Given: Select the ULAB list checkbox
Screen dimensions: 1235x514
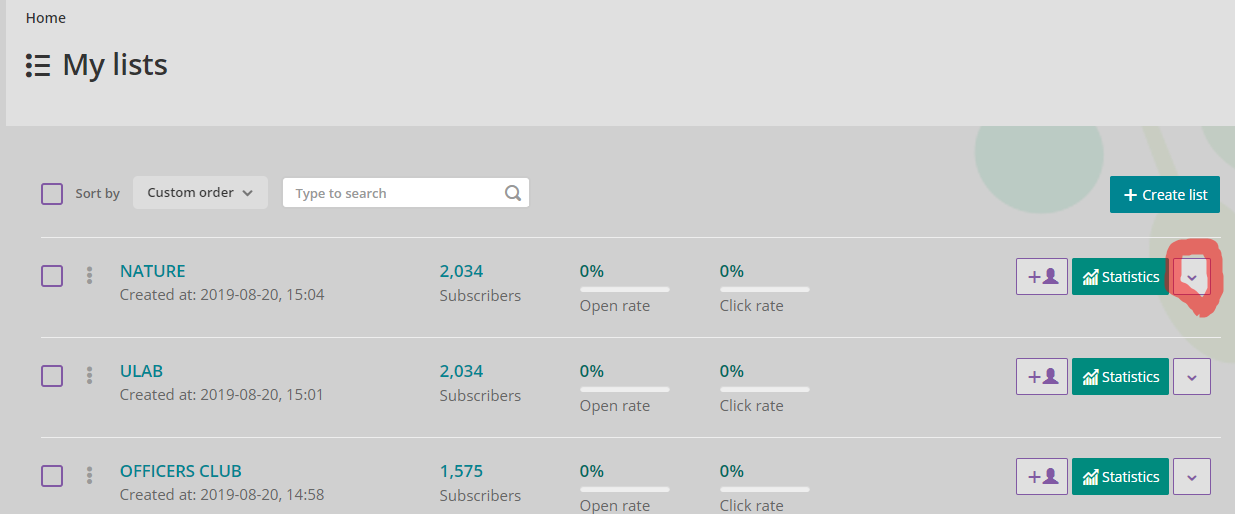Looking at the screenshot, I should [x=52, y=376].
